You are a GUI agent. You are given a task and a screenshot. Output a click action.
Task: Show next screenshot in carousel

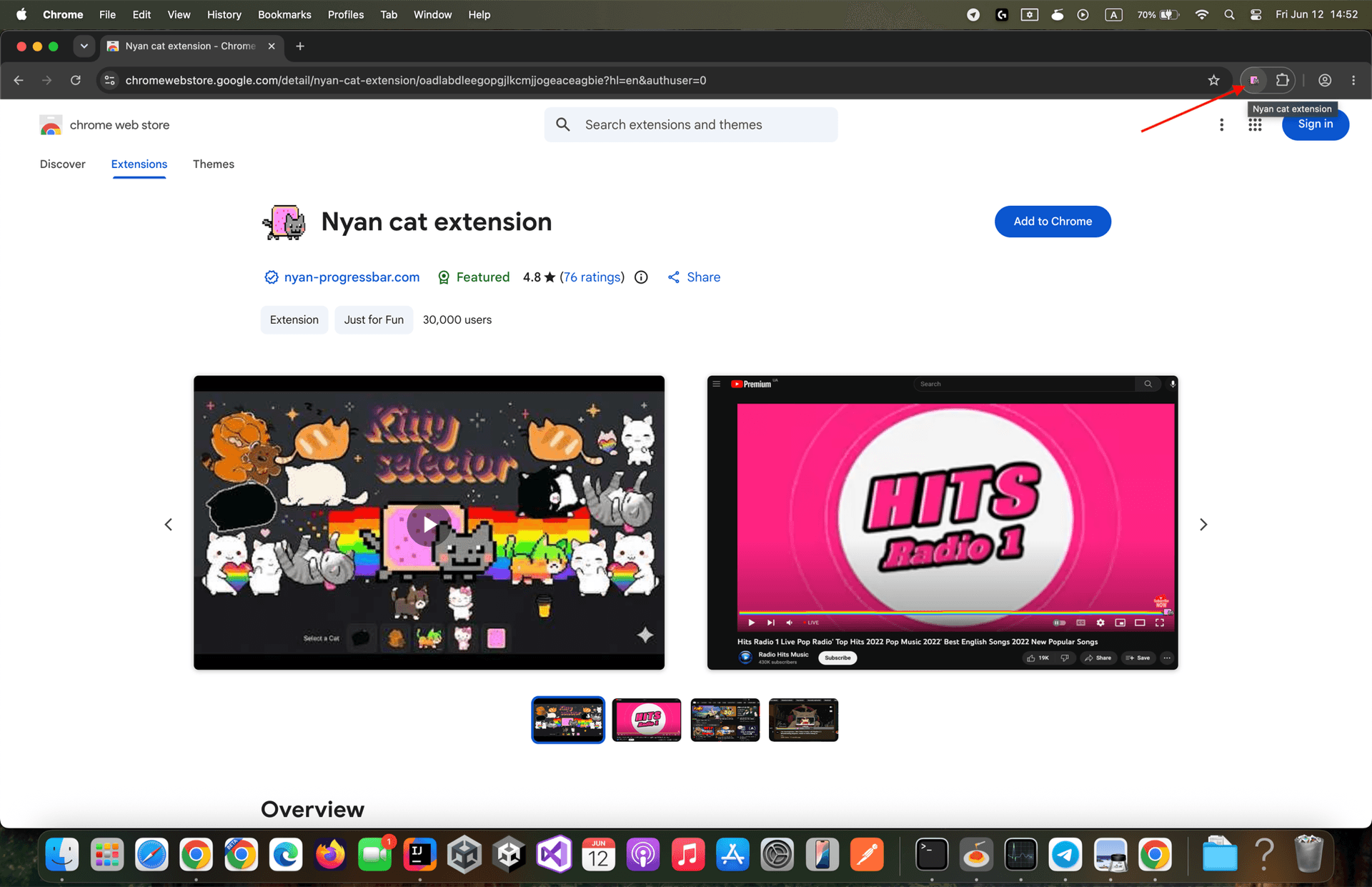pyautogui.click(x=1203, y=525)
